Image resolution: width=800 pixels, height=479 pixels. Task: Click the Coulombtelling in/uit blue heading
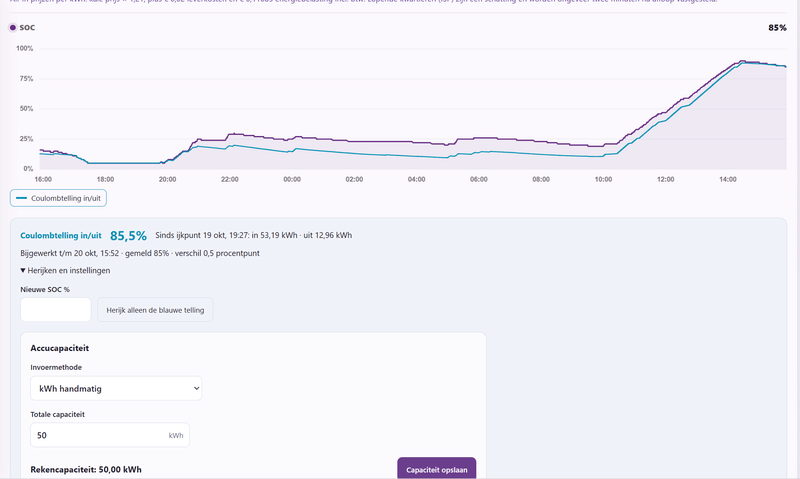pos(61,236)
